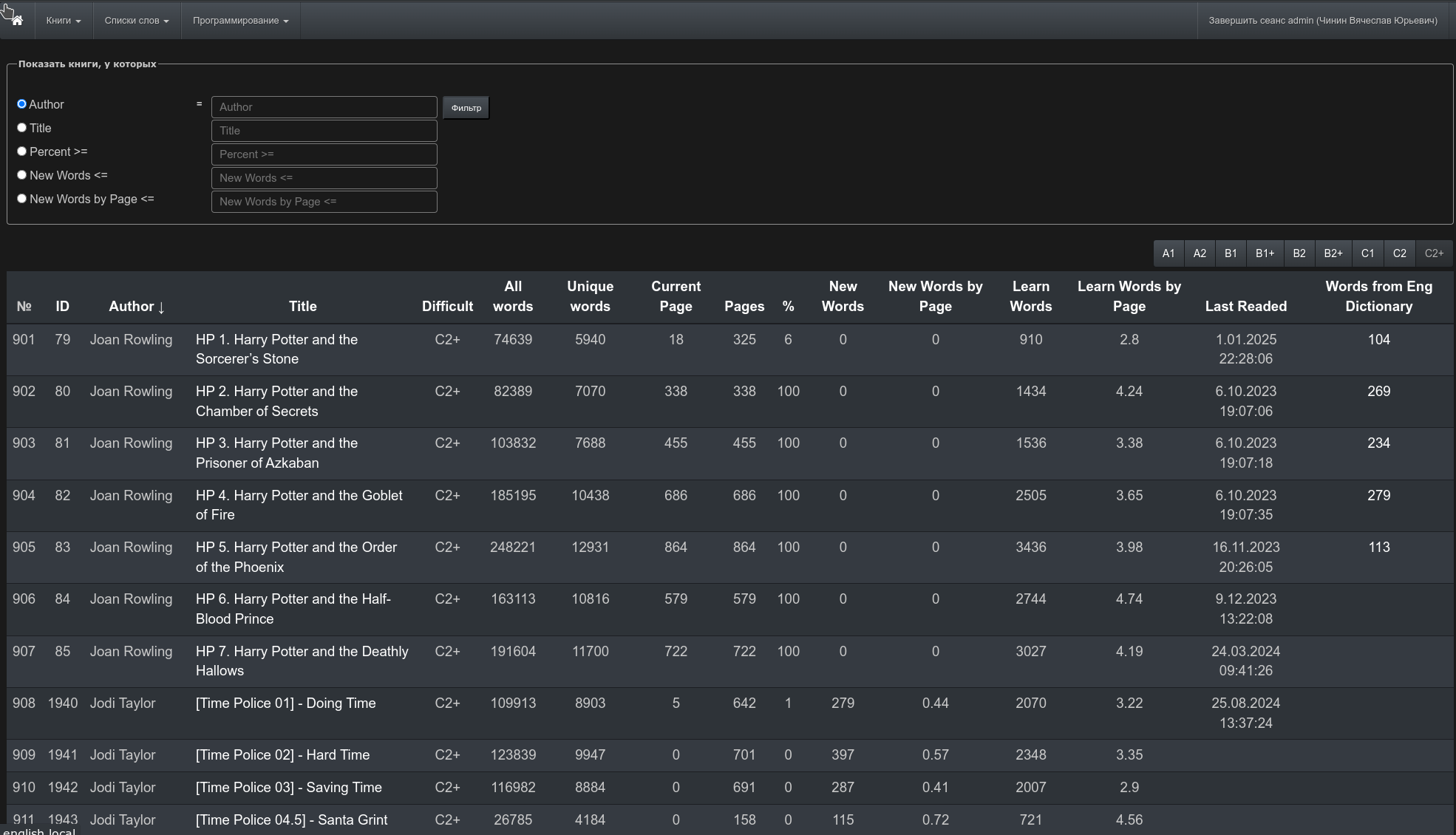Screen dimensions: 1456x835
Task: Switch to the B2+ level tab
Action: [1333, 253]
